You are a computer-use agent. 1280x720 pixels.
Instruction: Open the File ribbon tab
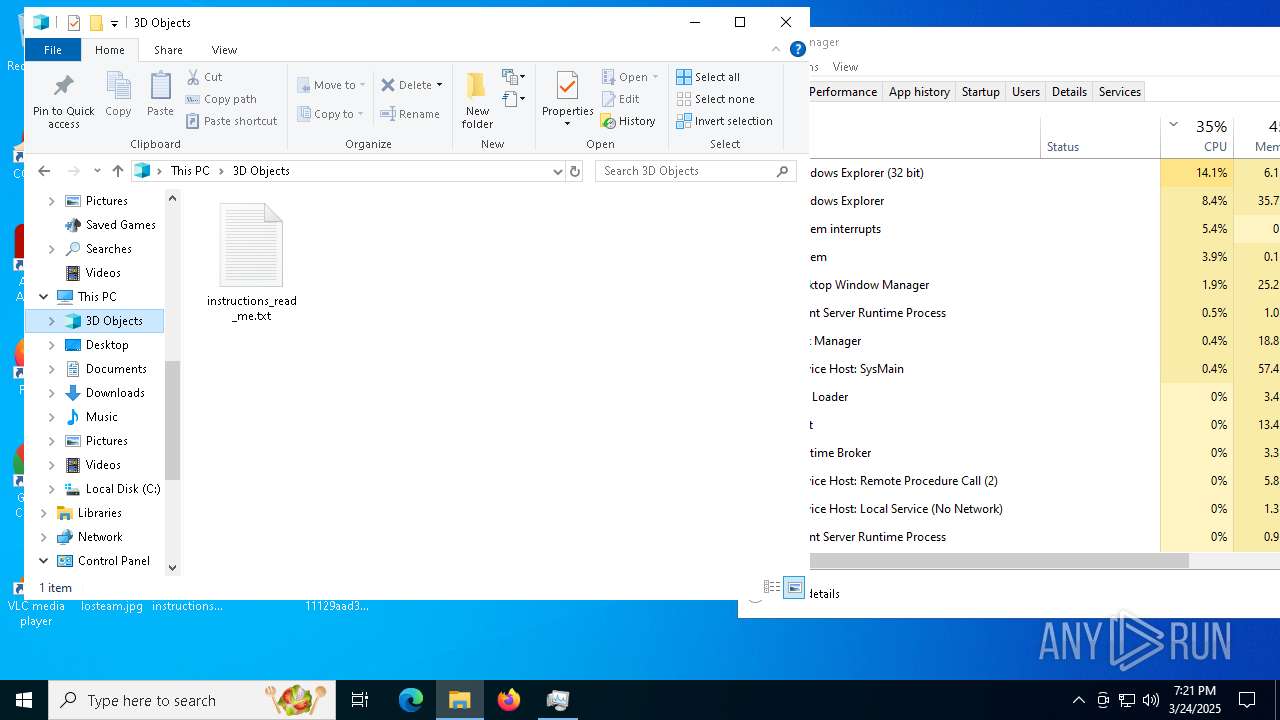tap(53, 50)
